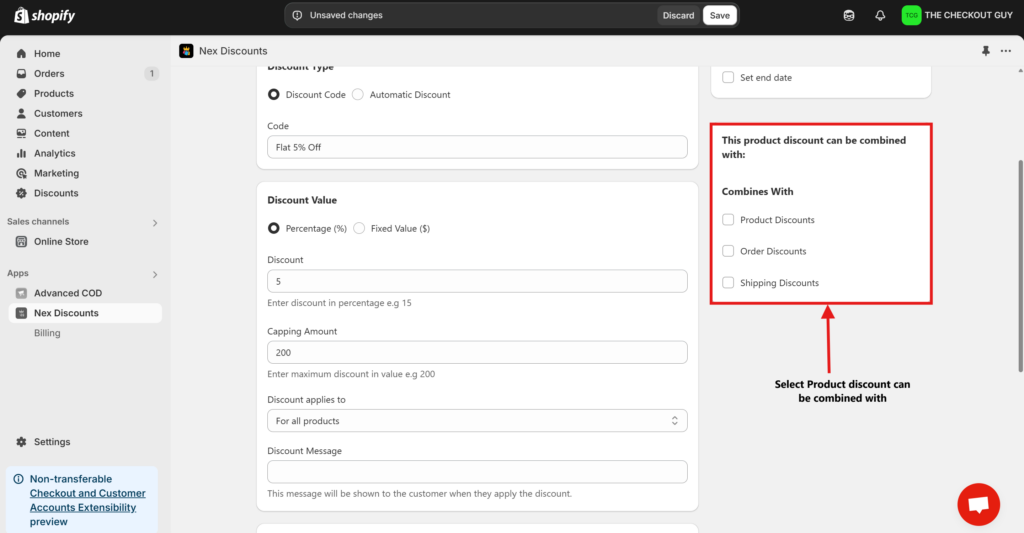Click the TCG store avatar
This screenshot has width=1024, height=533.
910,16
